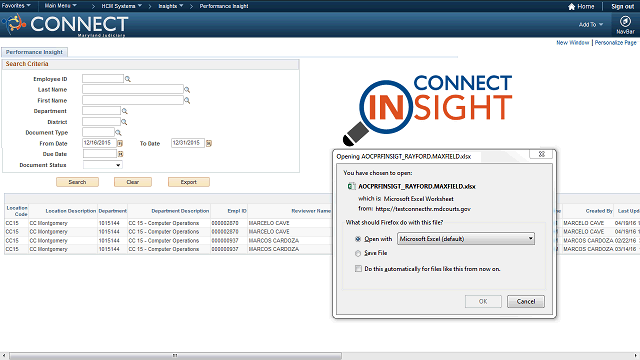640x360 pixels.
Task: Sort by Location Description column header
Action: pyautogui.click(x=71, y=211)
